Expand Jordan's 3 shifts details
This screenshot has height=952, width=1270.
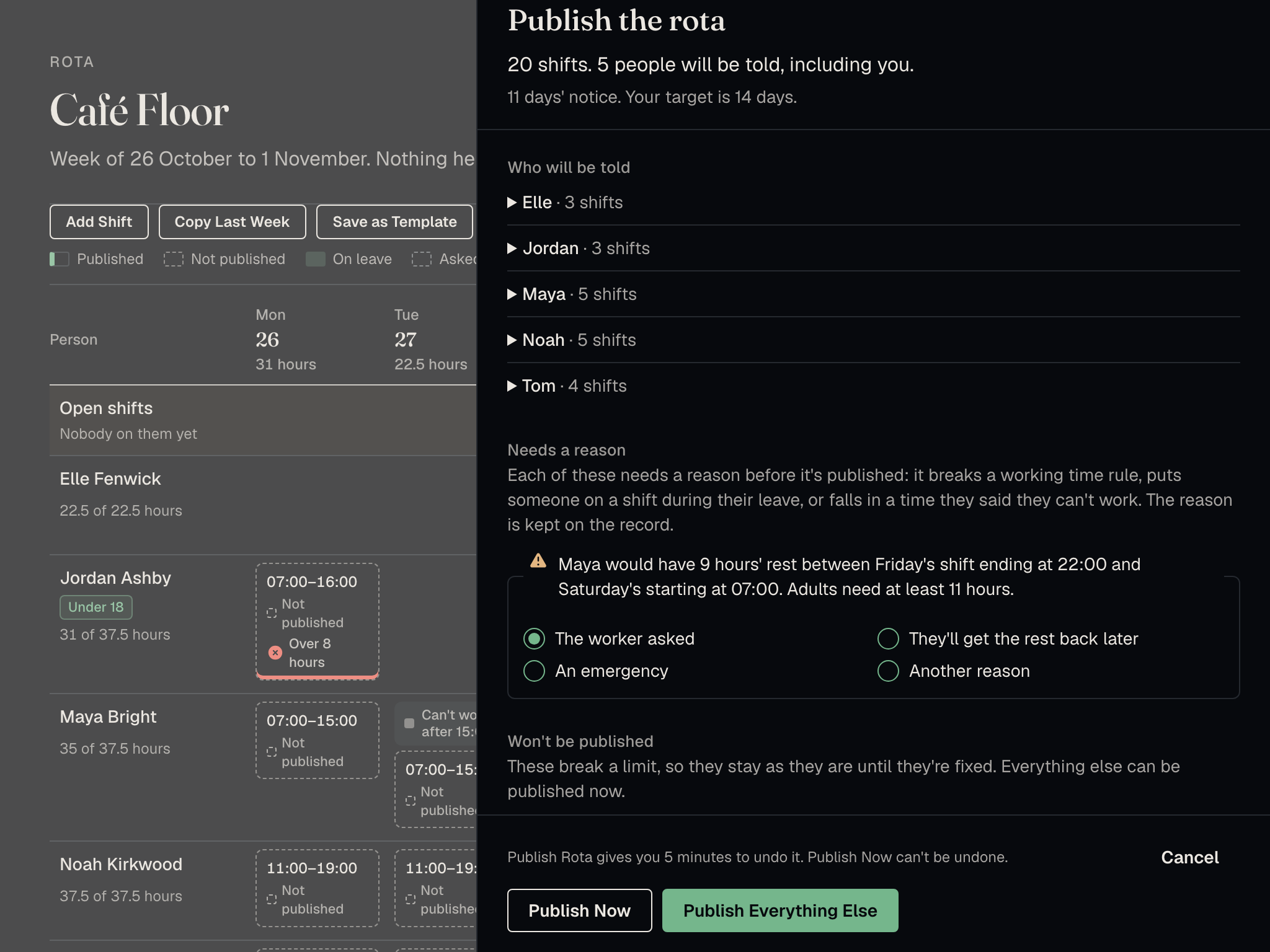[x=873, y=248]
